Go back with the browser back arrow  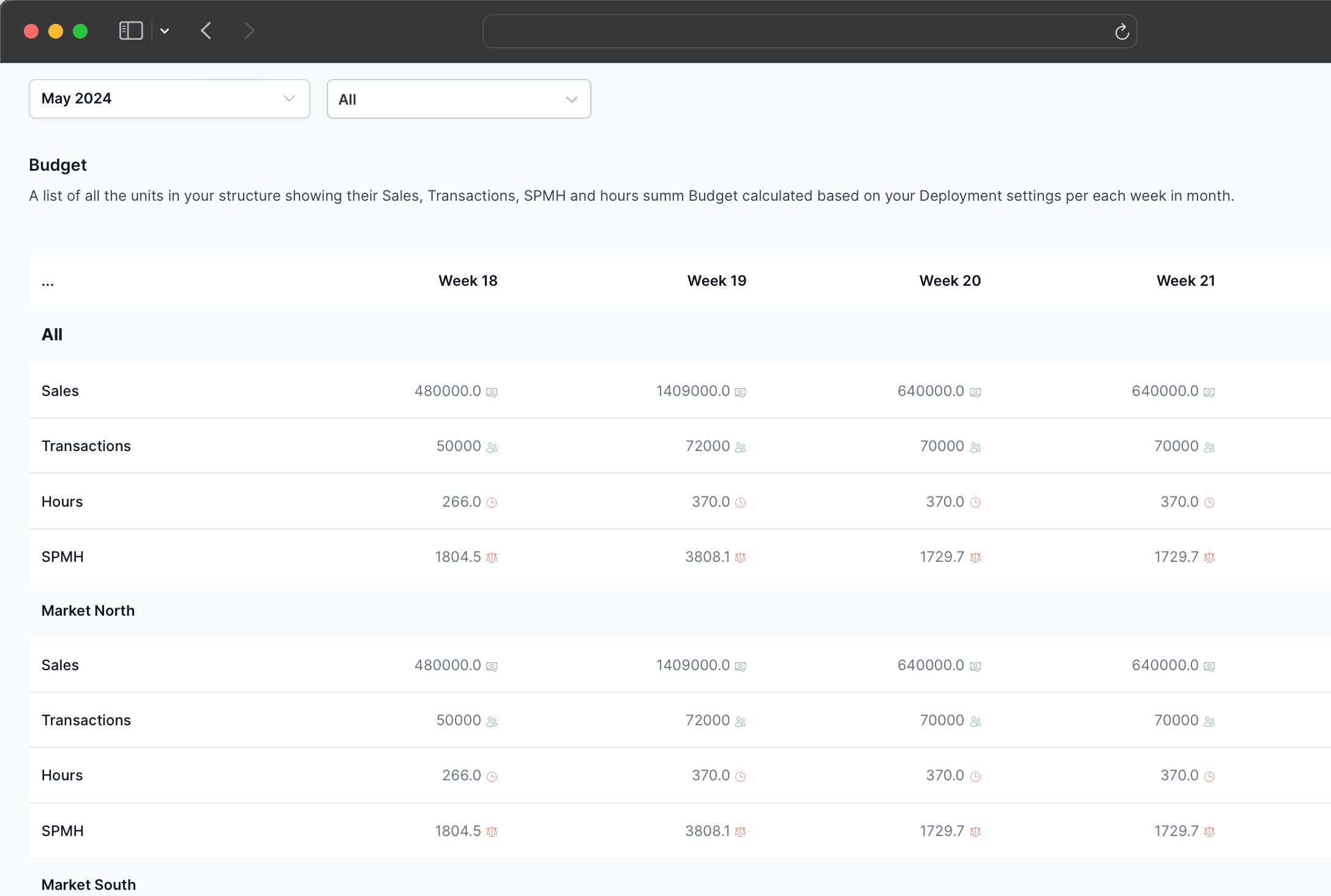tap(206, 31)
